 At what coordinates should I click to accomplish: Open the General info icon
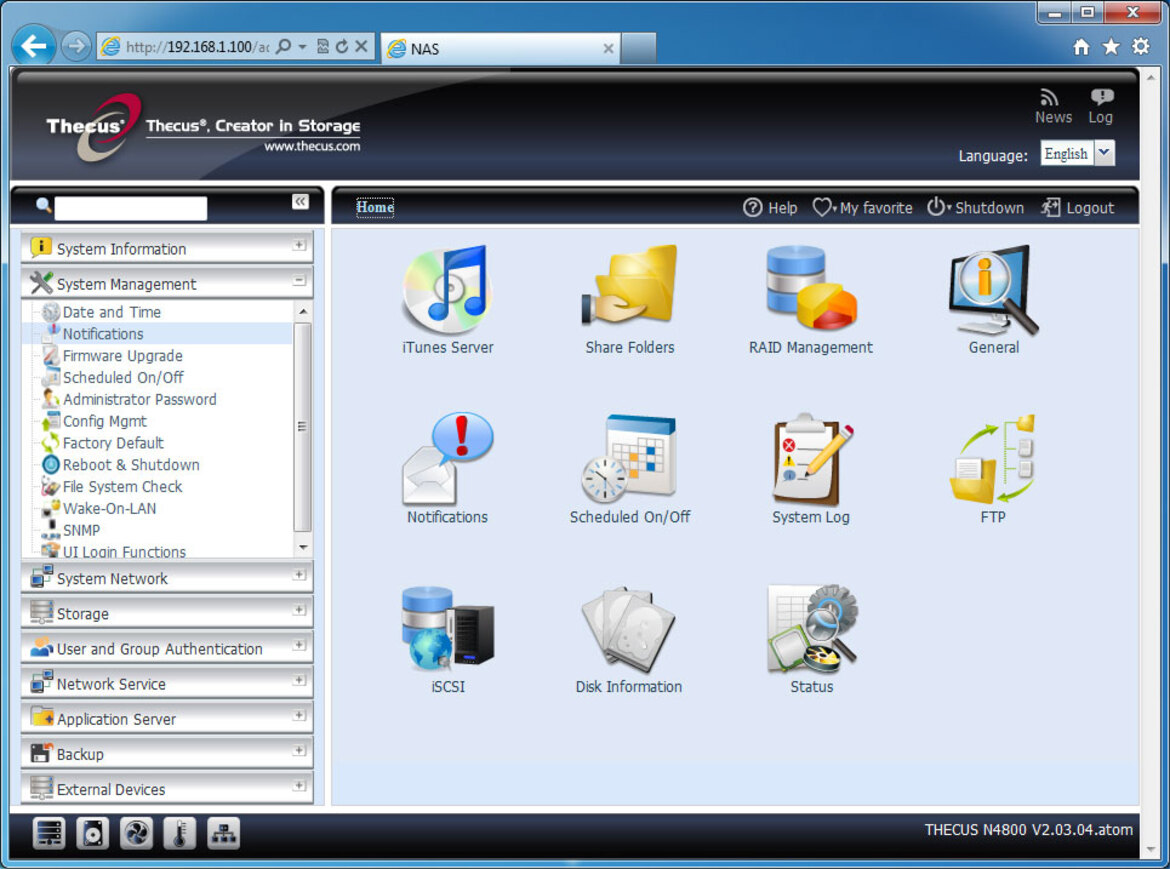[993, 289]
